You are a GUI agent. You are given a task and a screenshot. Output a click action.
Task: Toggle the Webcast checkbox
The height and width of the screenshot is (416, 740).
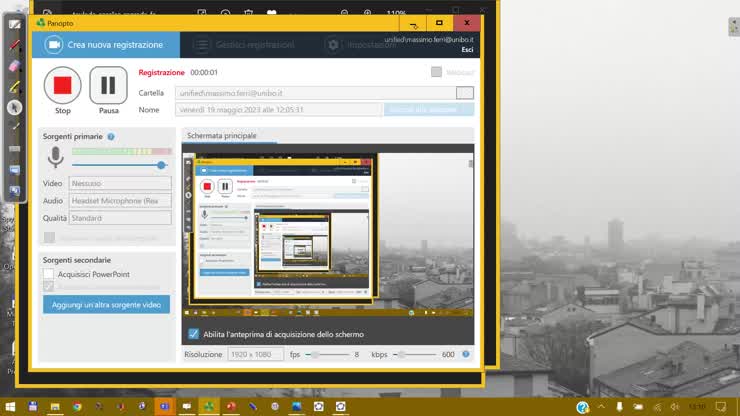coord(436,72)
